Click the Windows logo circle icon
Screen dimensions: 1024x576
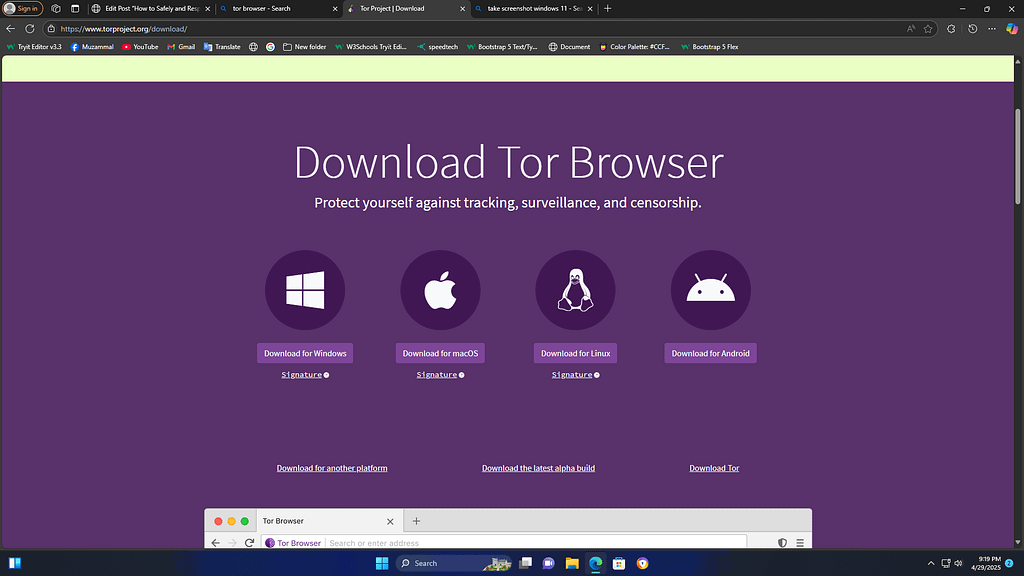click(305, 290)
